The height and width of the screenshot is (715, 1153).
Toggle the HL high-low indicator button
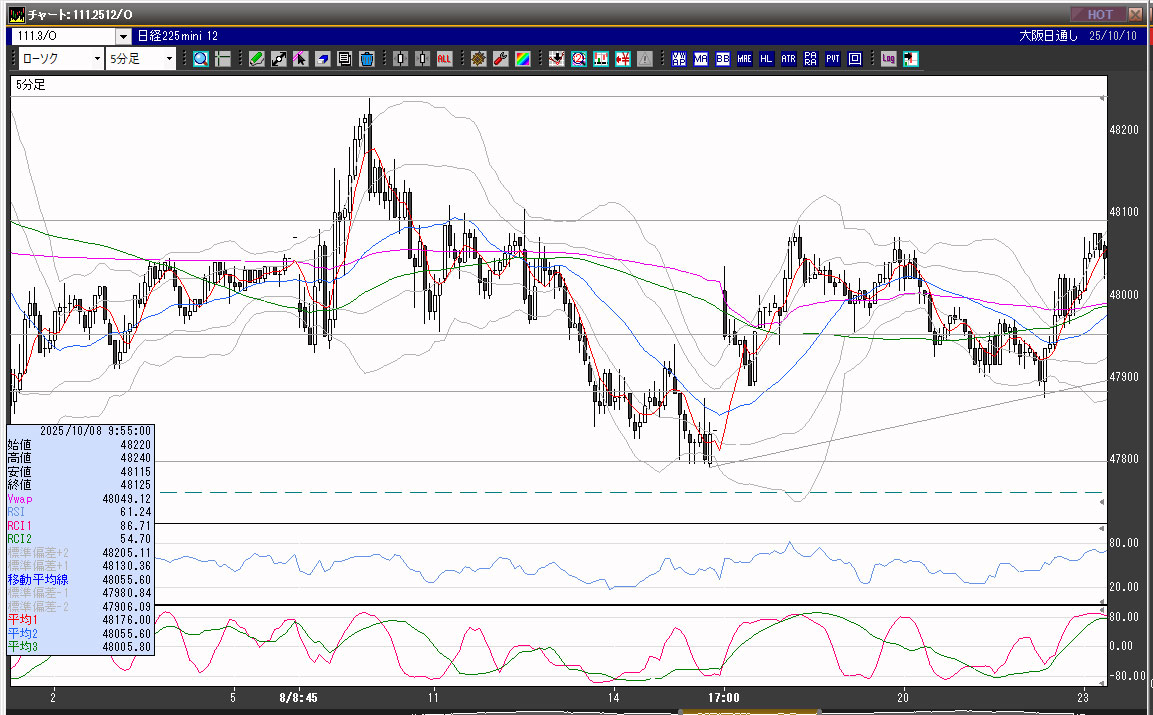tap(766, 59)
